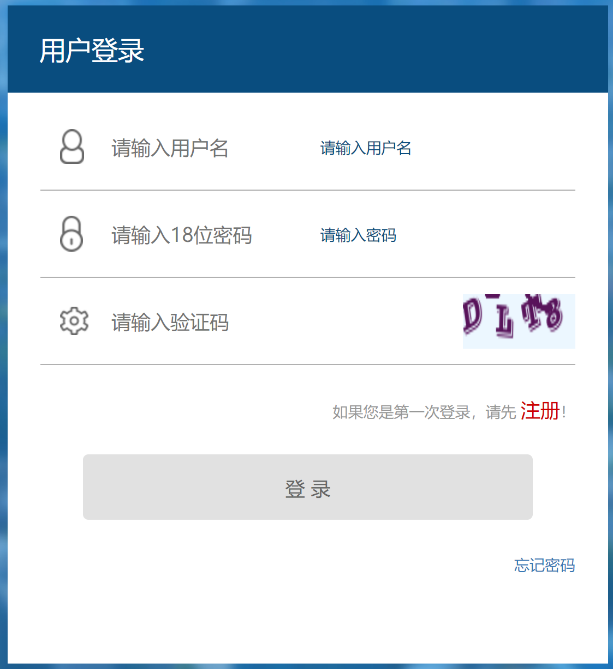This screenshot has width=613, height=669.
Task: Click the blank white area under 忘记密码
Action: tap(308, 619)
